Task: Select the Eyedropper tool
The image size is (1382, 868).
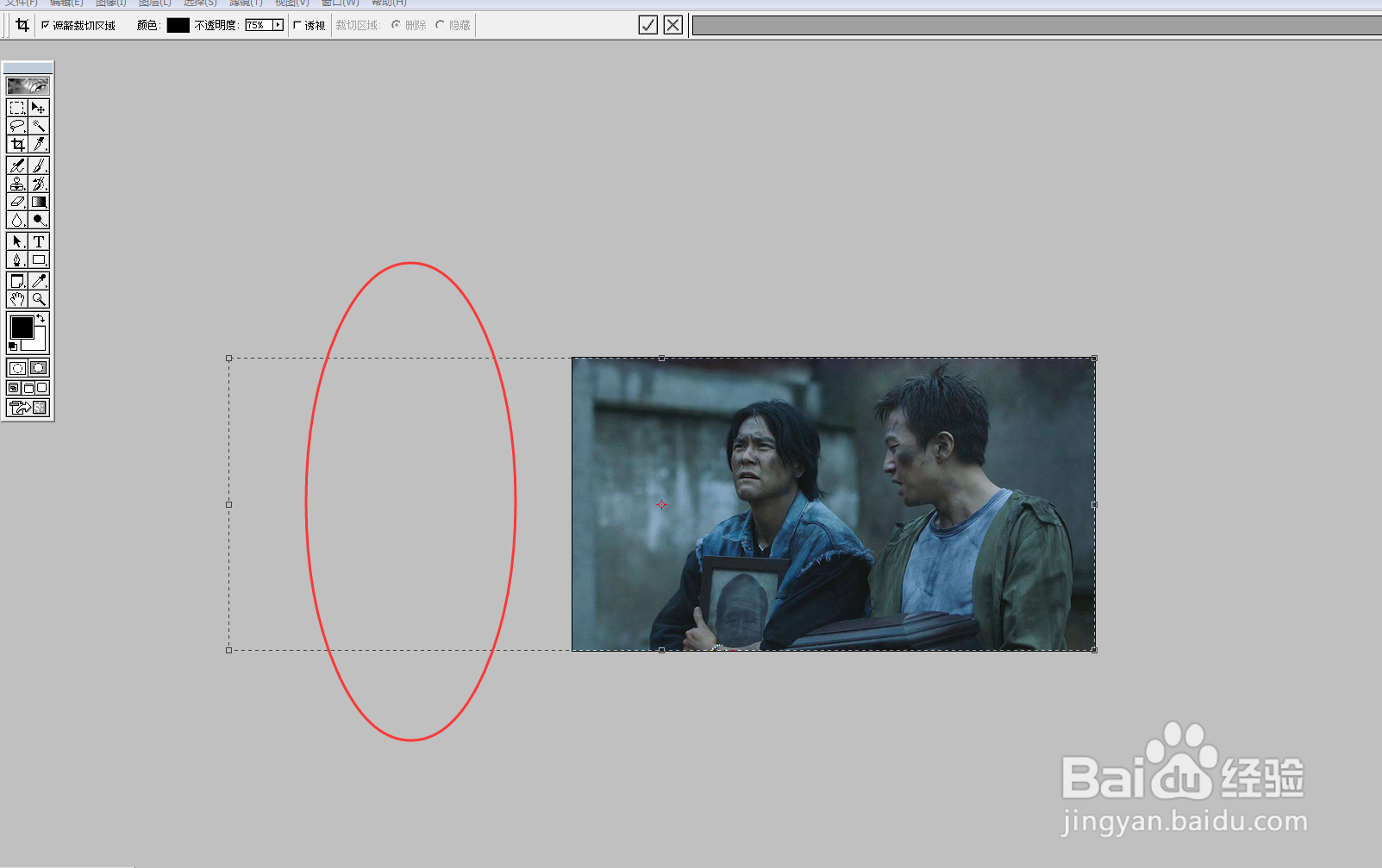Action: [x=39, y=281]
